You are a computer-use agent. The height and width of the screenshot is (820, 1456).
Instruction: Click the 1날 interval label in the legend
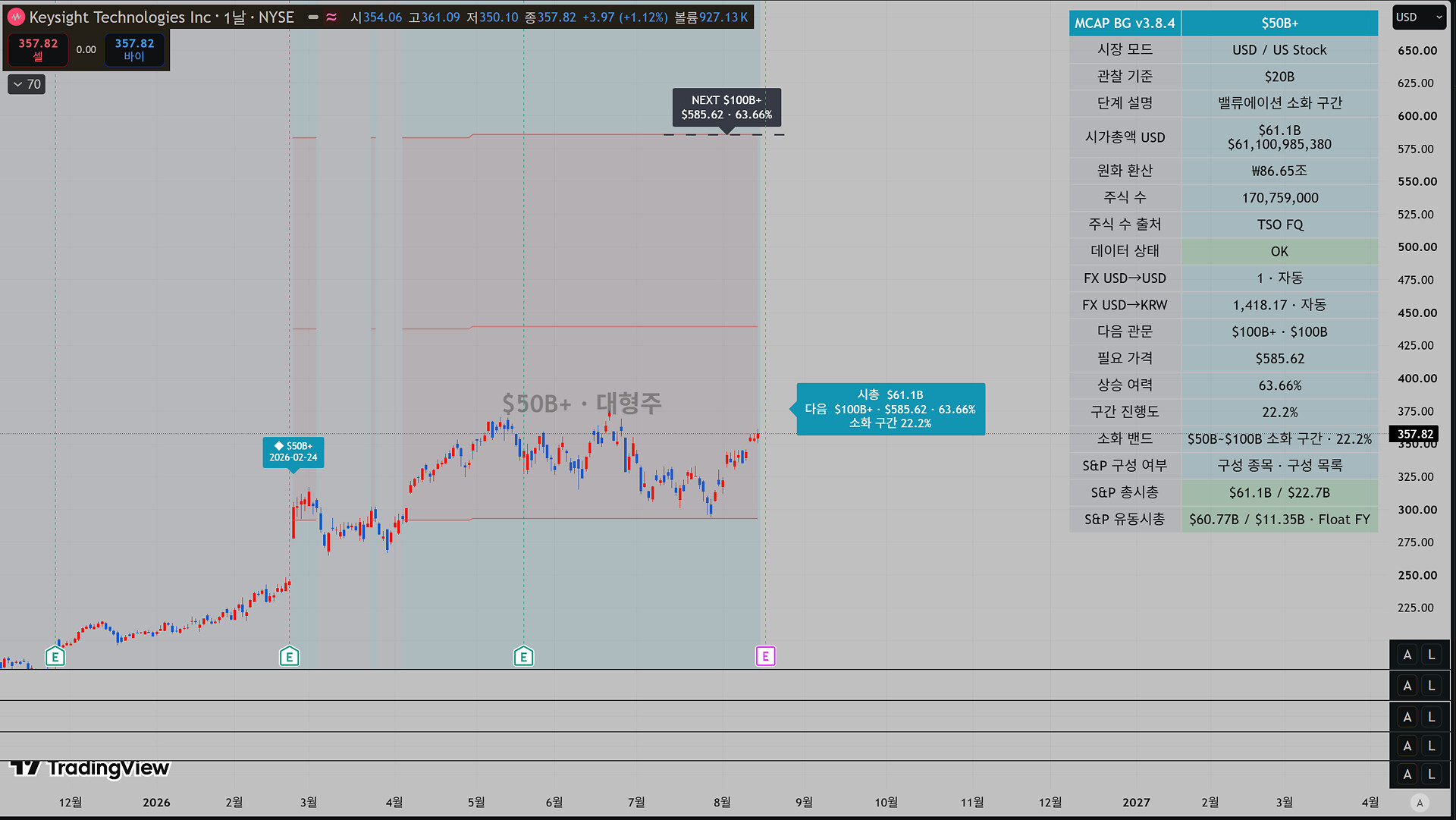(234, 17)
